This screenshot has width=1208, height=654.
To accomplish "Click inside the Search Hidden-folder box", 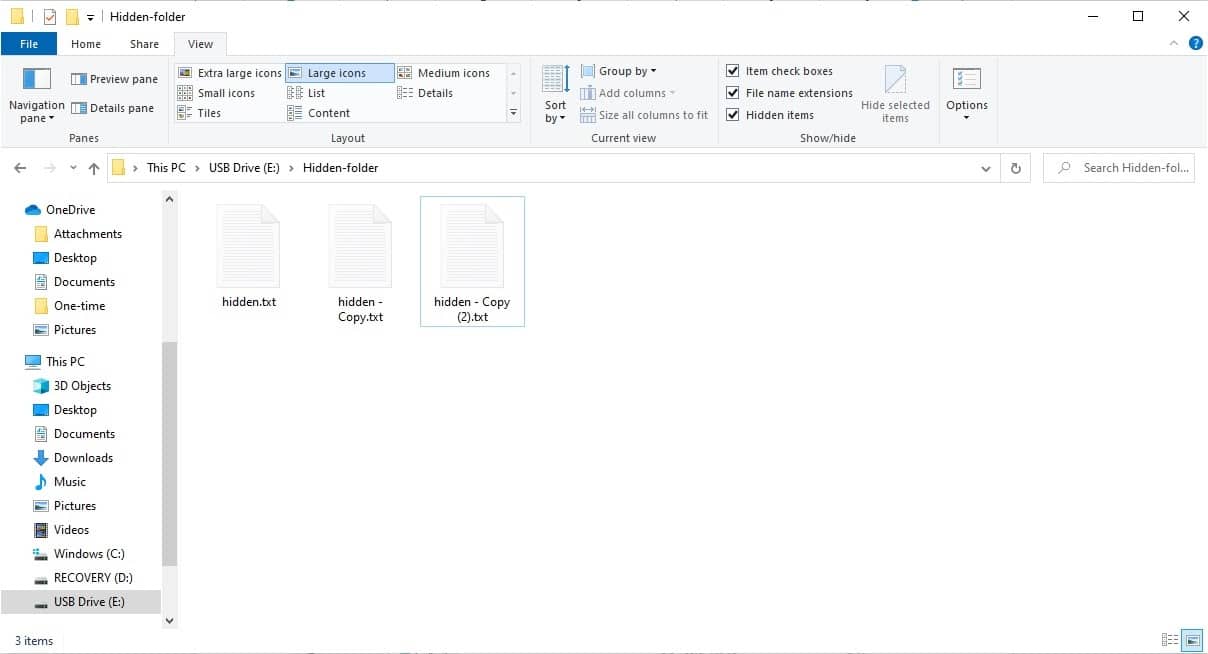I will [1118, 167].
